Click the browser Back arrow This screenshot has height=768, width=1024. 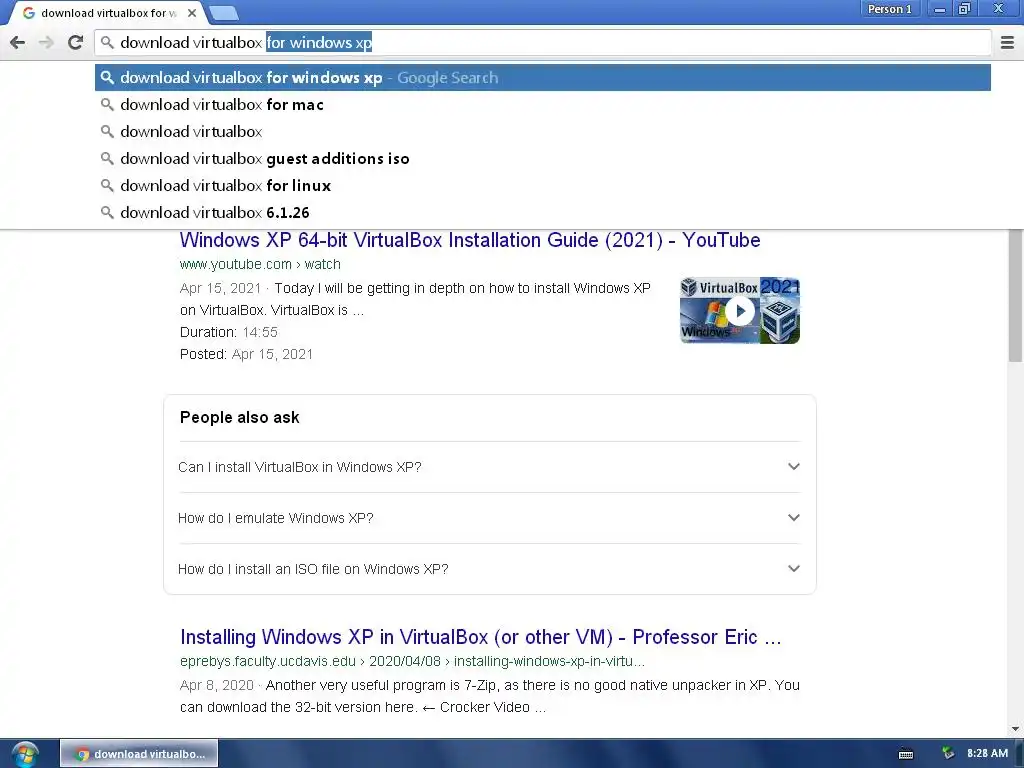tap(18, 42)
